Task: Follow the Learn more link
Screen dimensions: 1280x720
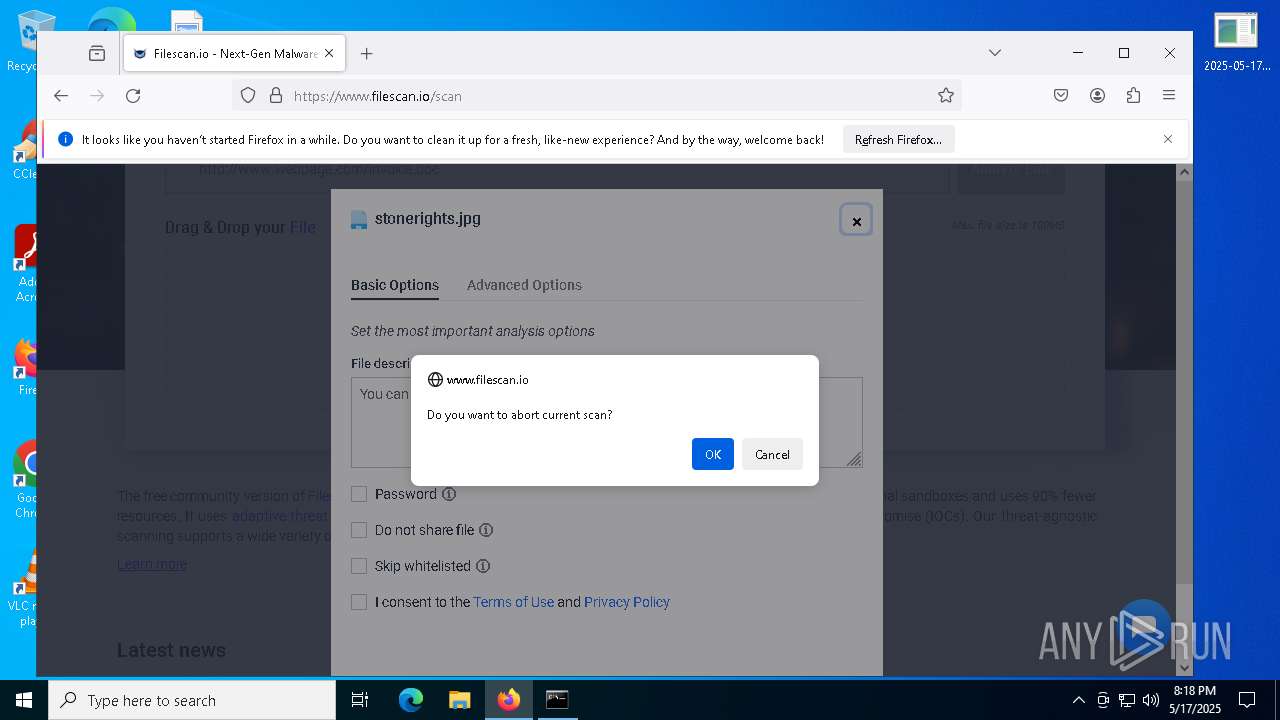Action: (152, 564)
